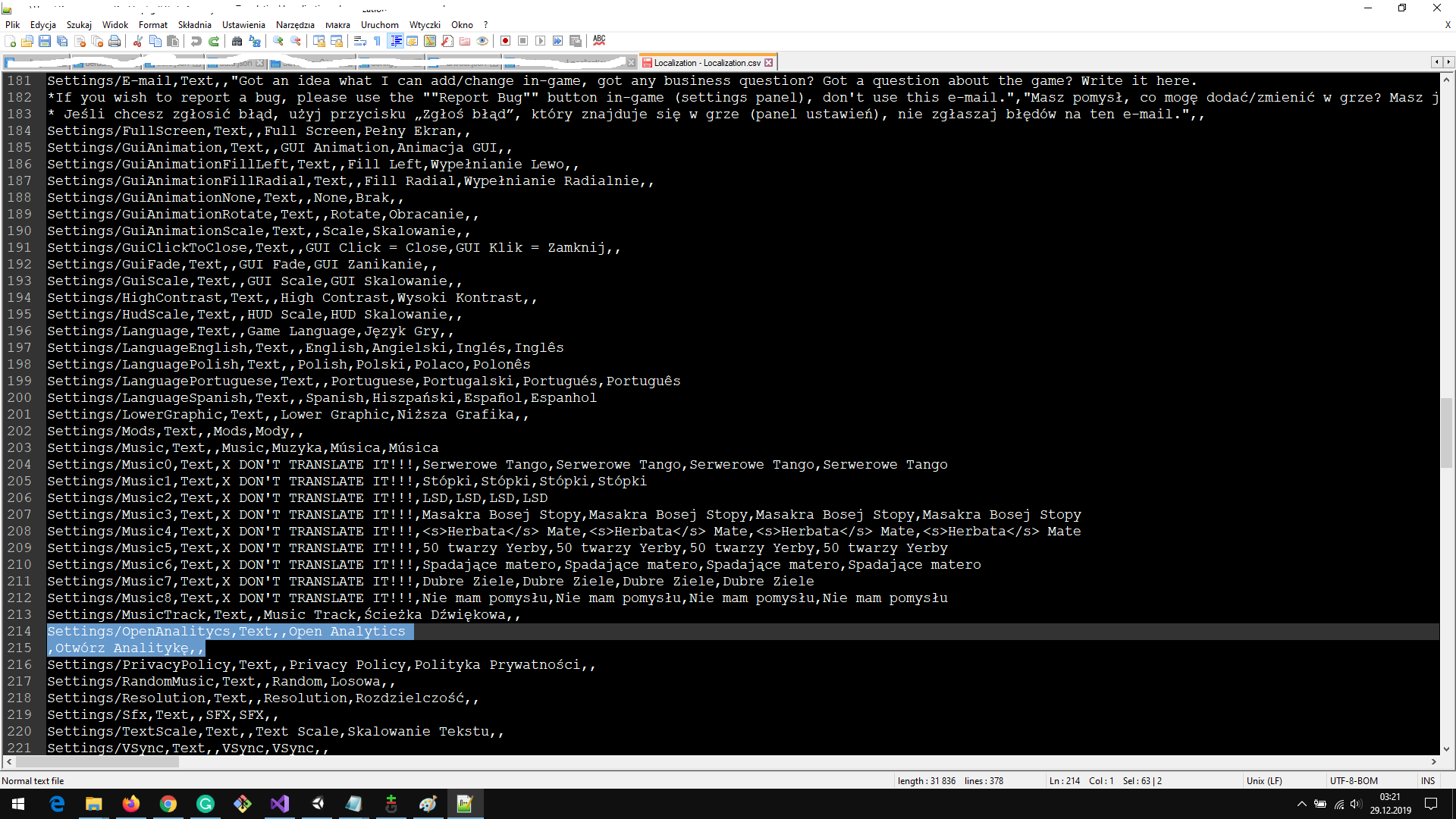Open the Narzędzia menu
The width and height of the screenshot is (1456, 819).
click(x=295, y=25)
